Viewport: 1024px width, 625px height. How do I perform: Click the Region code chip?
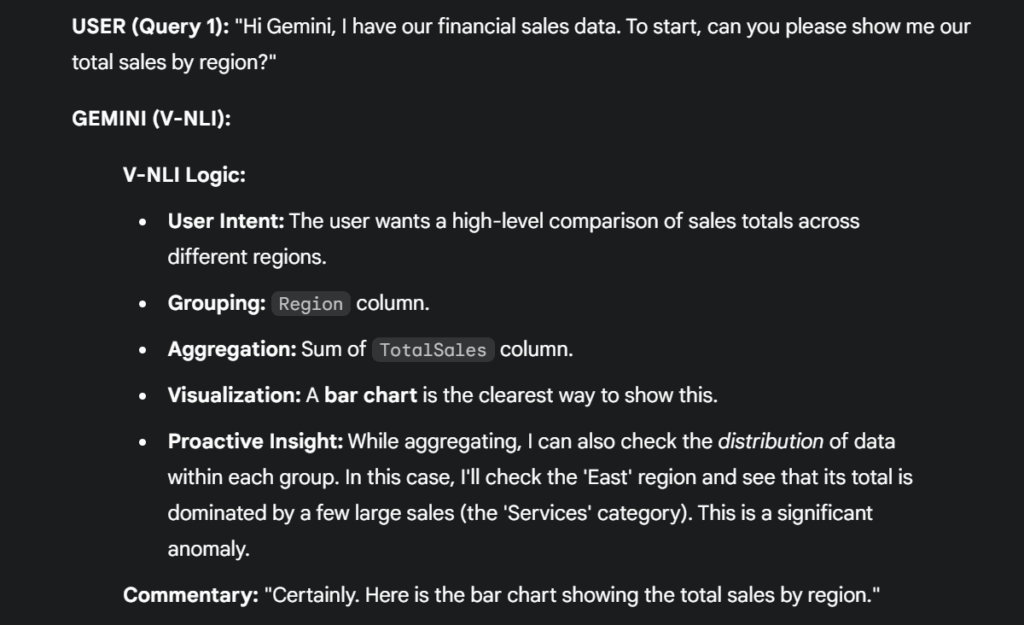tap(311, 304)
